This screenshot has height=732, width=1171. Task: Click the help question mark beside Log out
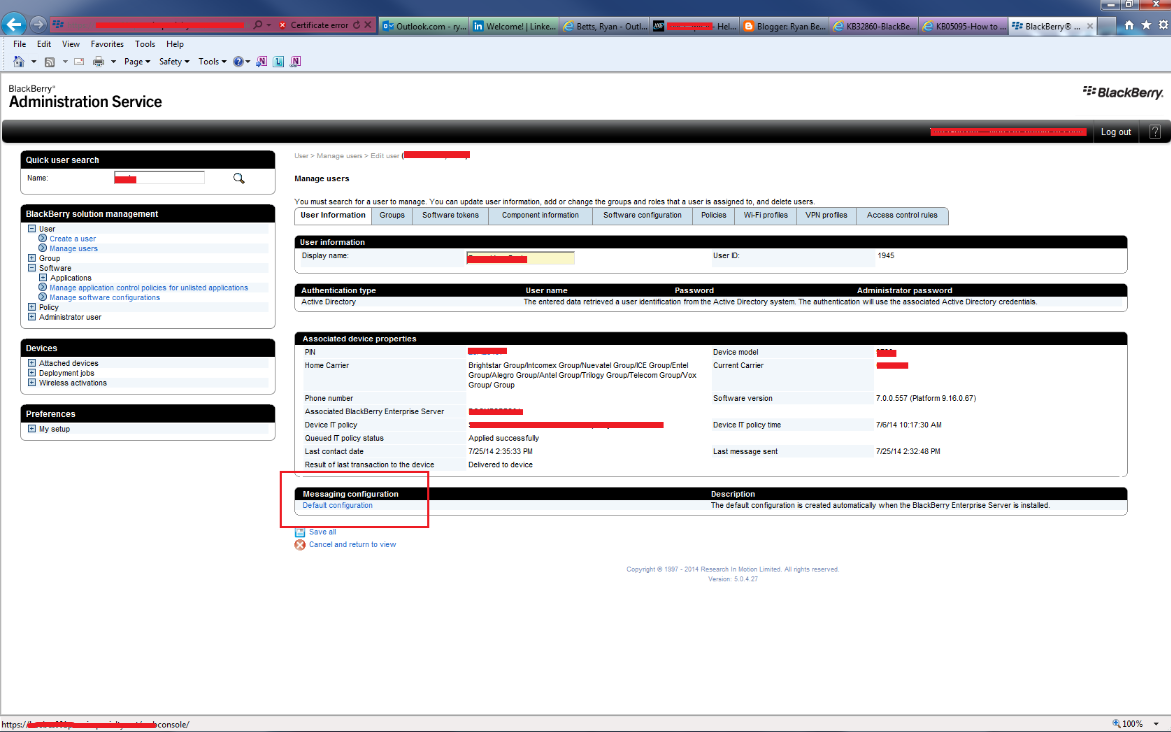tap(1155, 131)
